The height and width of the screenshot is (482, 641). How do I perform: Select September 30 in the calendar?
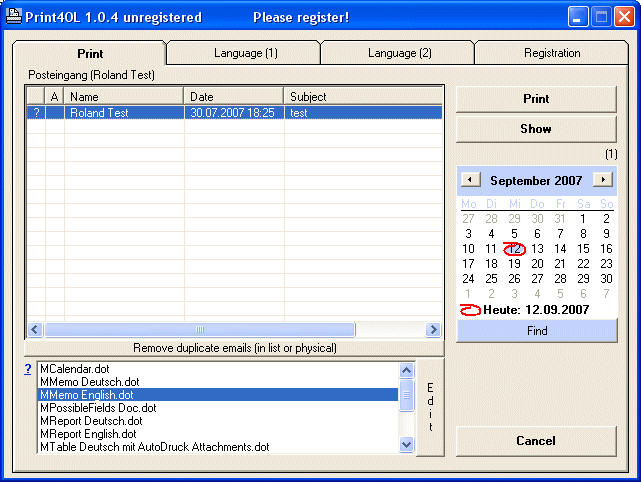pos(606,279)
